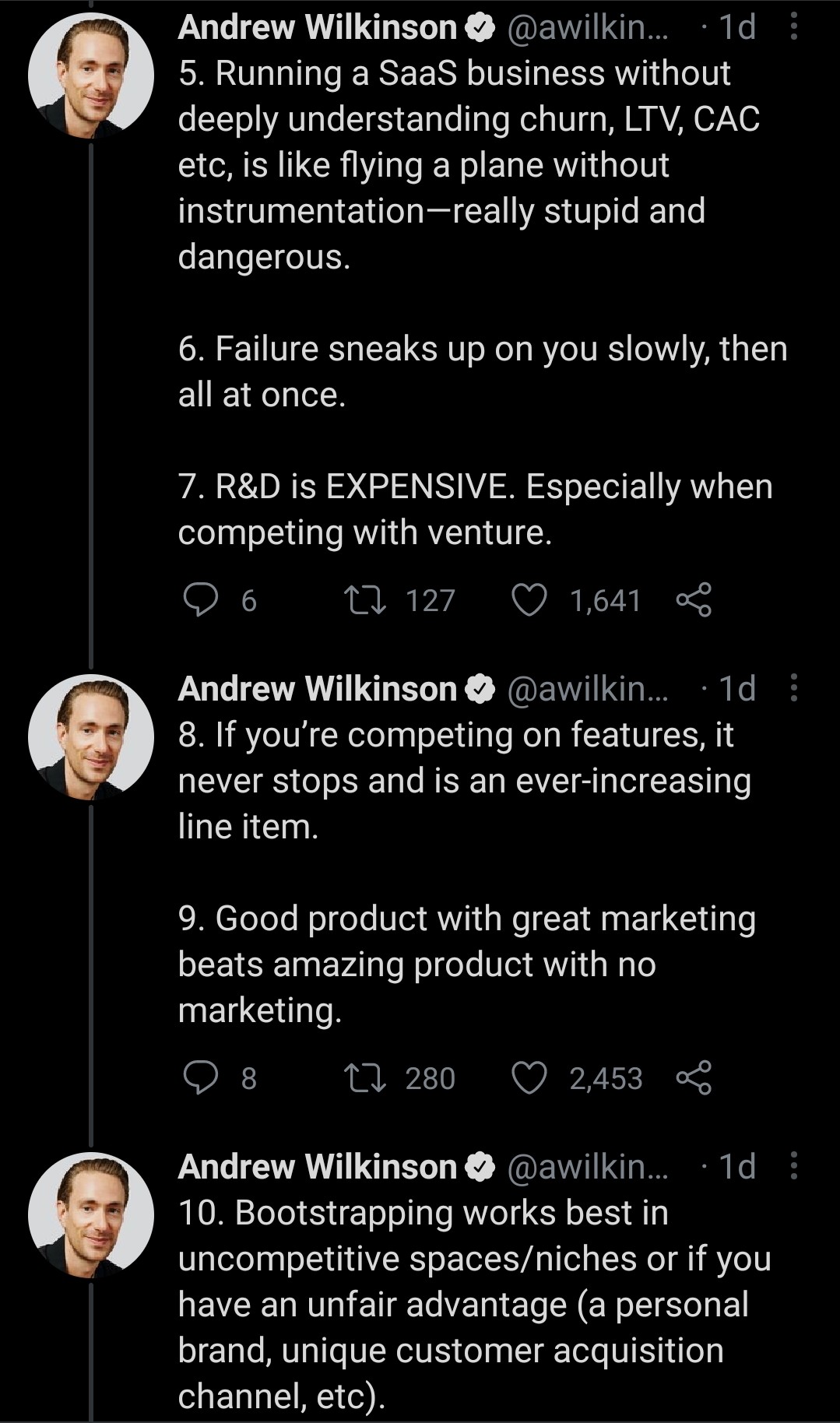Open Andrew Wilkinson name link on first tweet

[317, 27]
